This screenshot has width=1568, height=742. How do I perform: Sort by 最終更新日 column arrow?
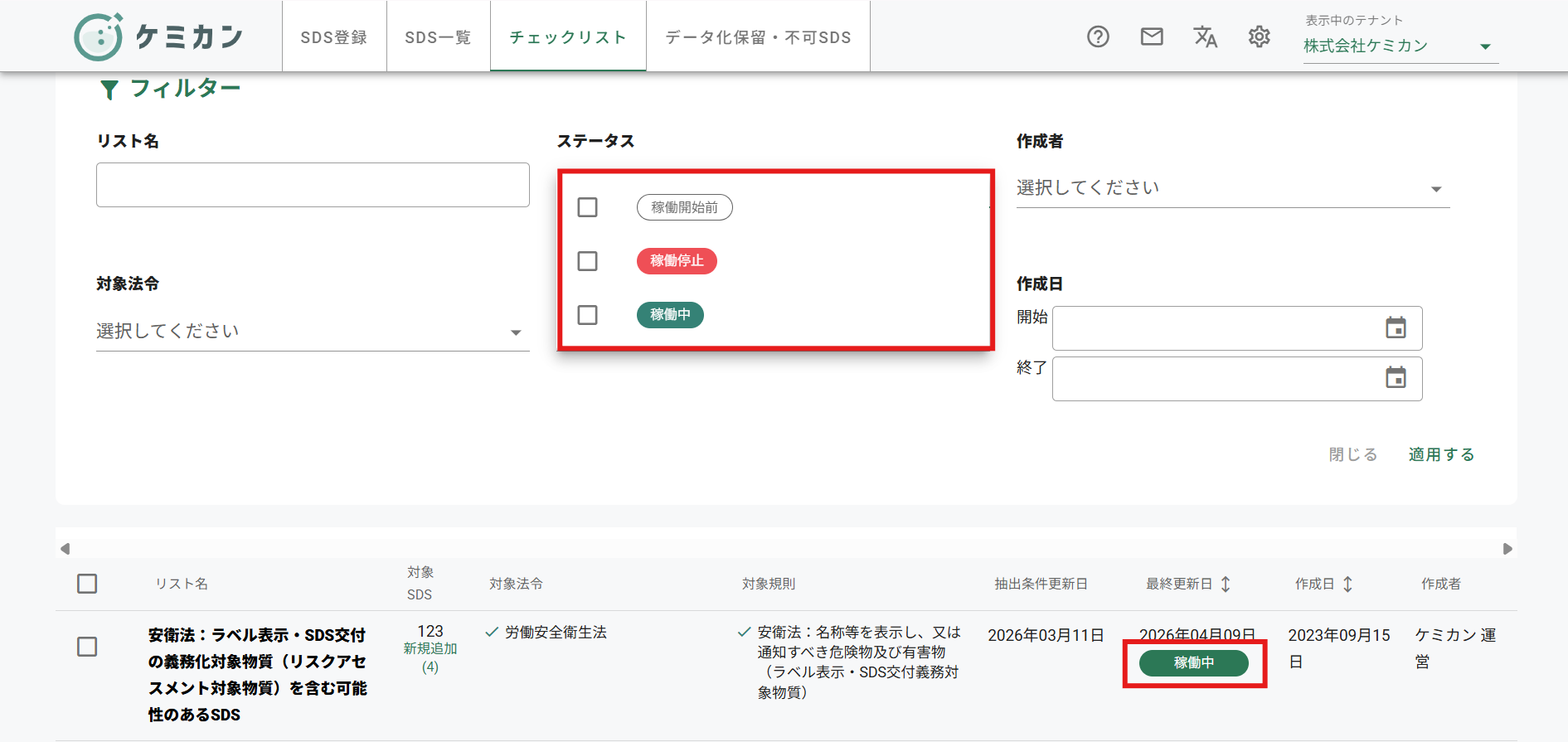(x=1226, y=584)
